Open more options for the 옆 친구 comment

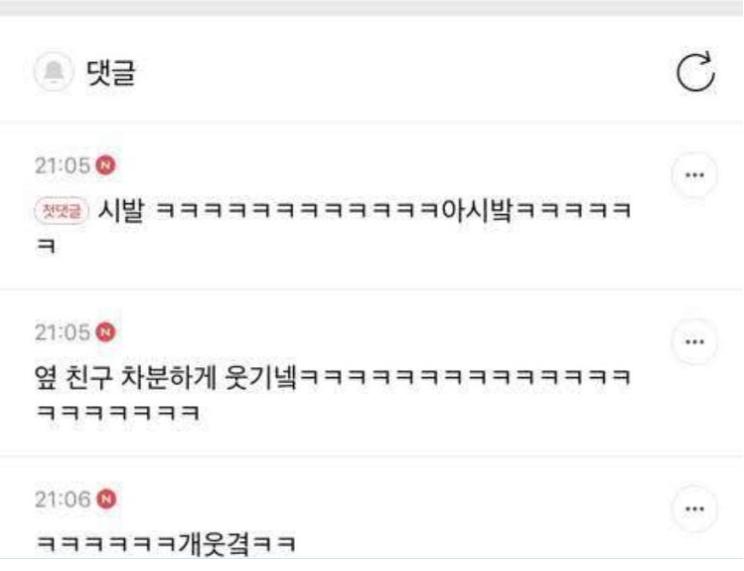(695, 341)
